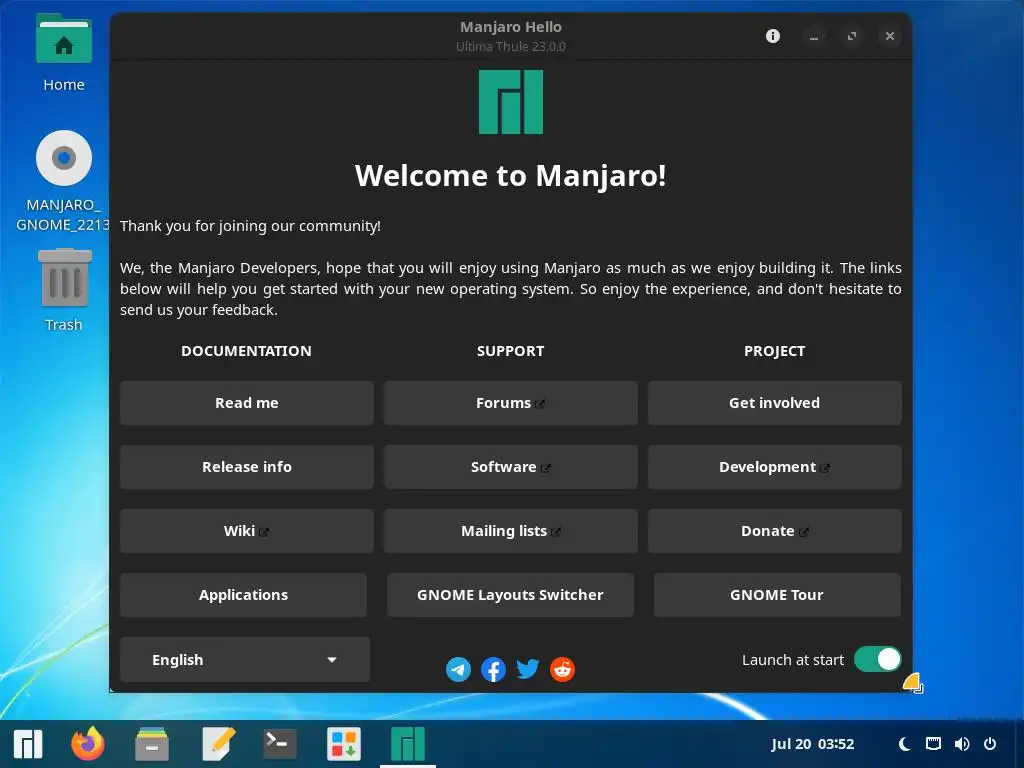The width and height of the screenshot is (1024, 768).
Task: Open the Forums support link
Action: 511,403
